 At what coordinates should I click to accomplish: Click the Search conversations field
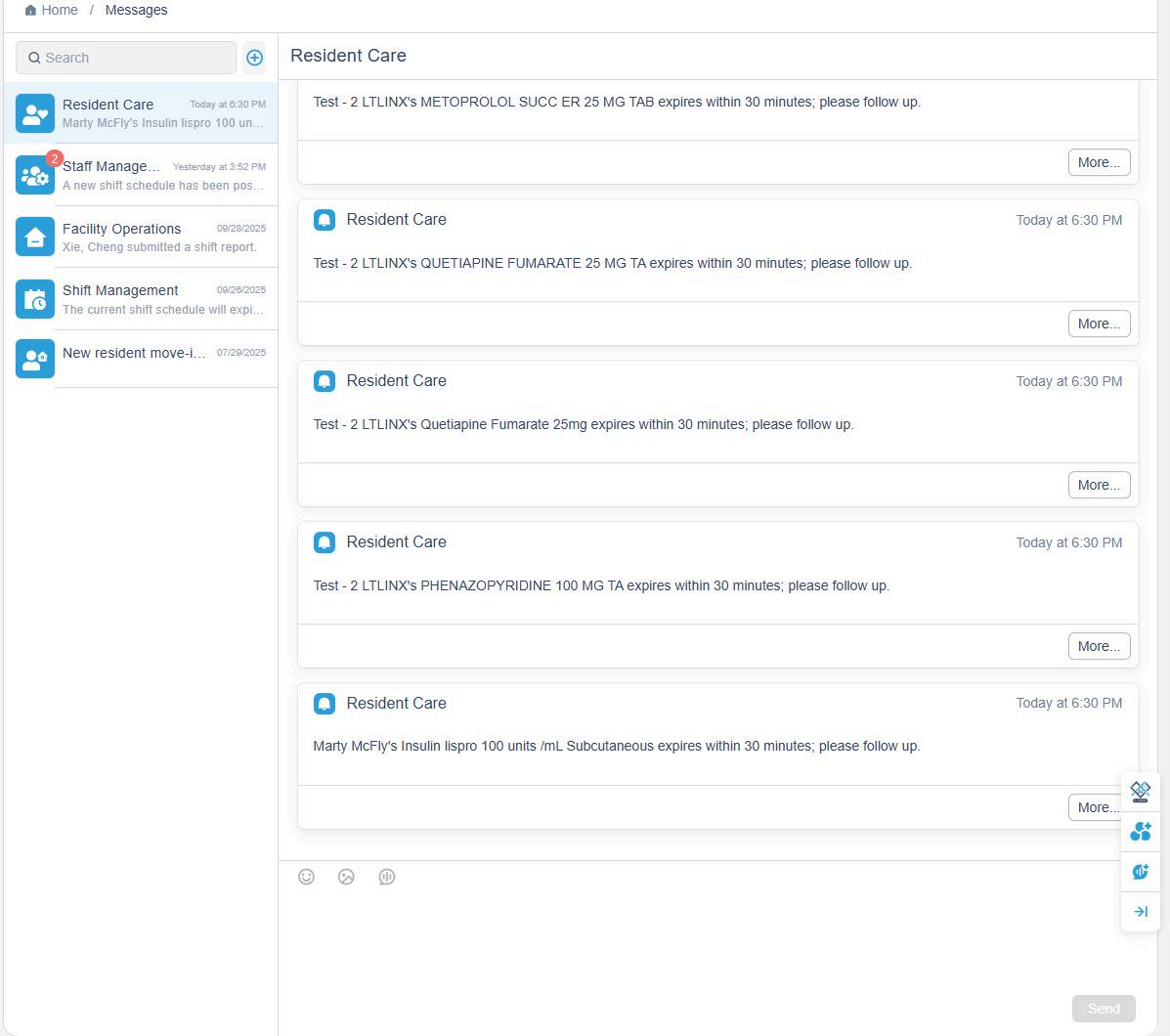click(x=127, y=58)
